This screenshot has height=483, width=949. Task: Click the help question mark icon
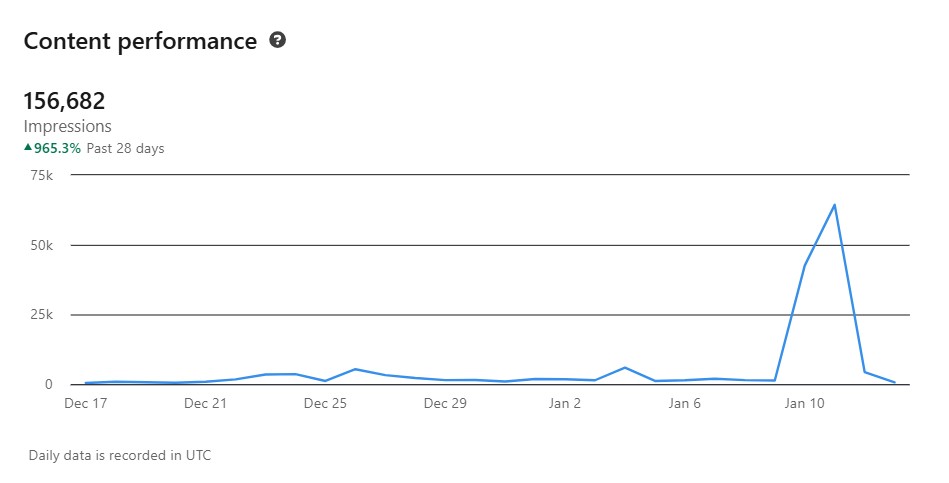click(278, 41)
